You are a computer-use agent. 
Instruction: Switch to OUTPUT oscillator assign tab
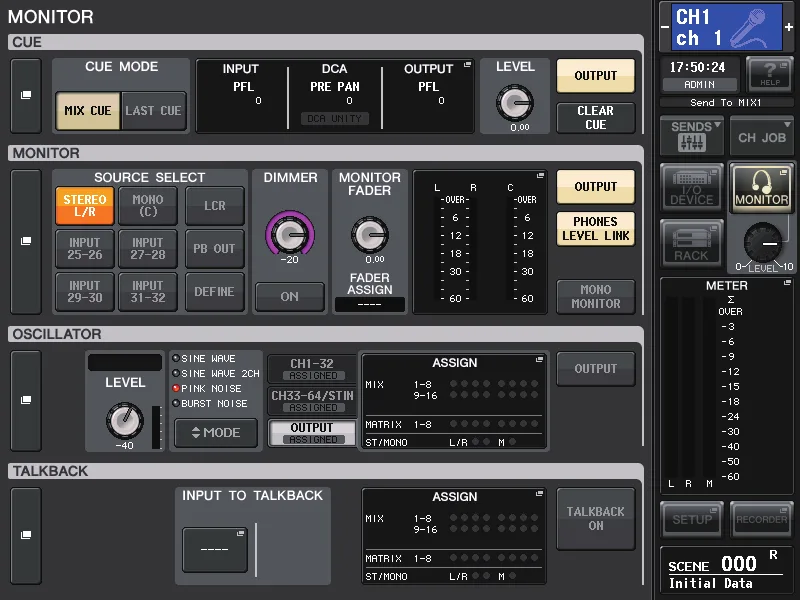pos(312,433)
